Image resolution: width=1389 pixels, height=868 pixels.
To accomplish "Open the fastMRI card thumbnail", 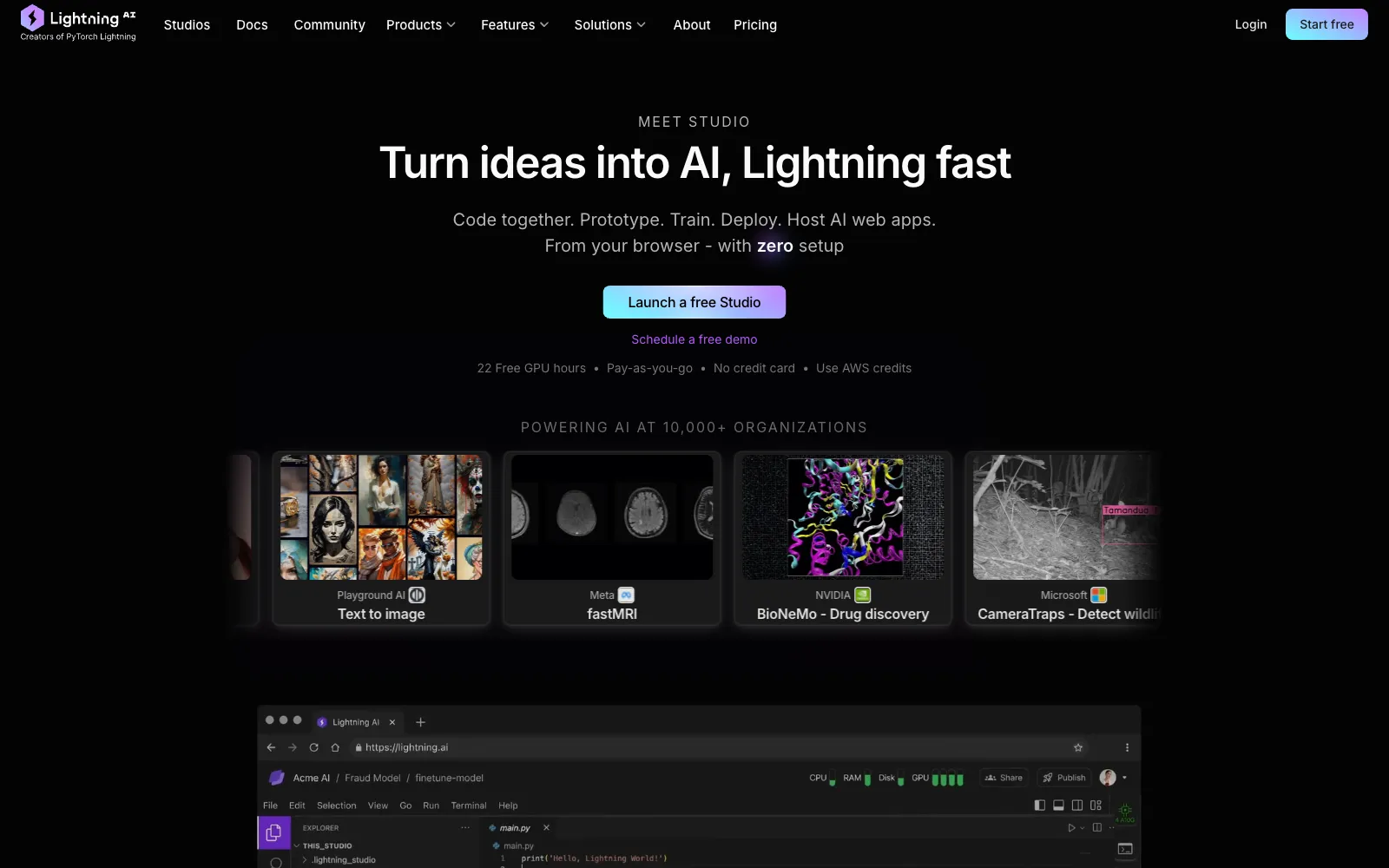I will coord(612,517).
